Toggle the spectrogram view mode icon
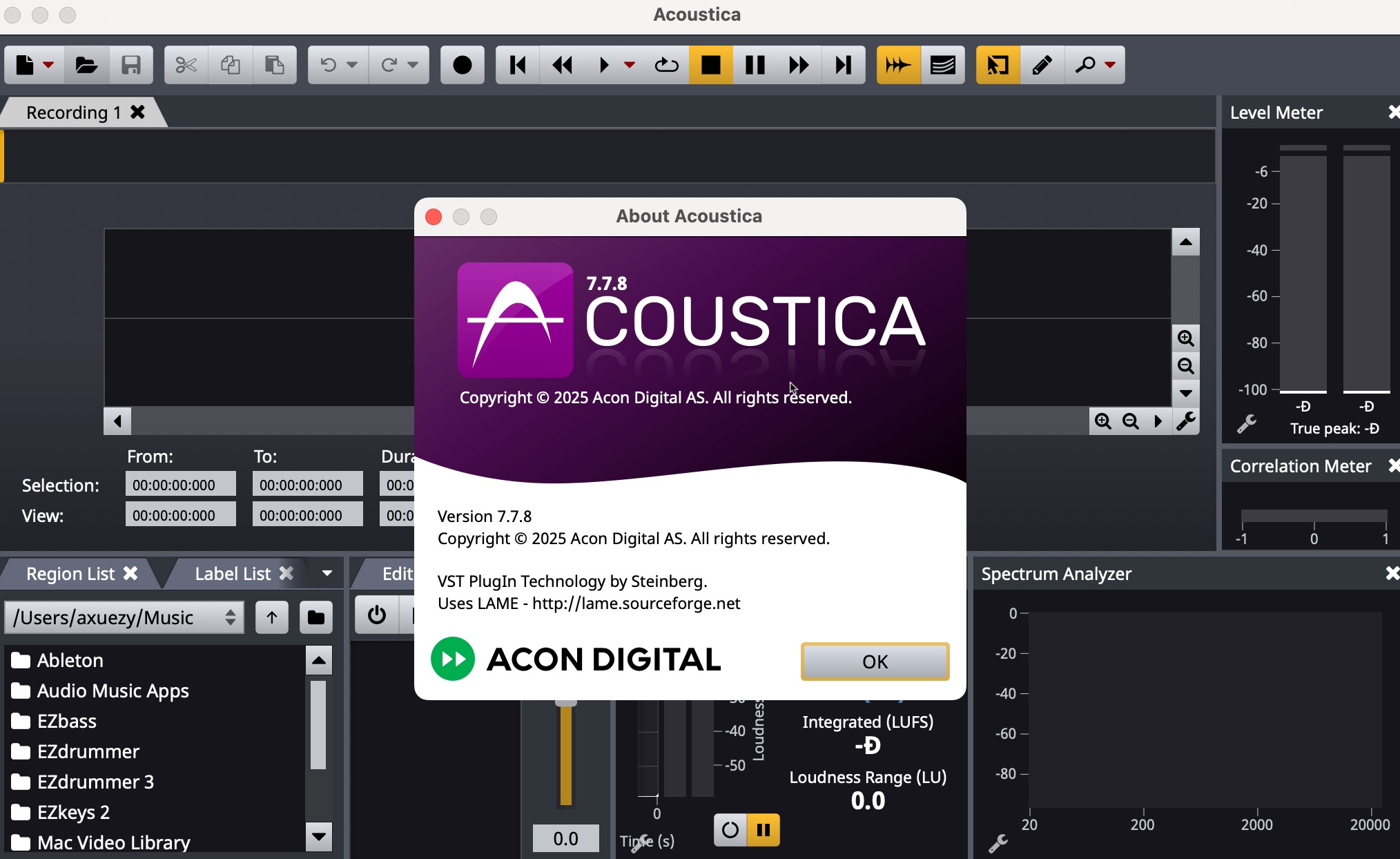This screenshot has width=1400, height=859. [943, 65]
